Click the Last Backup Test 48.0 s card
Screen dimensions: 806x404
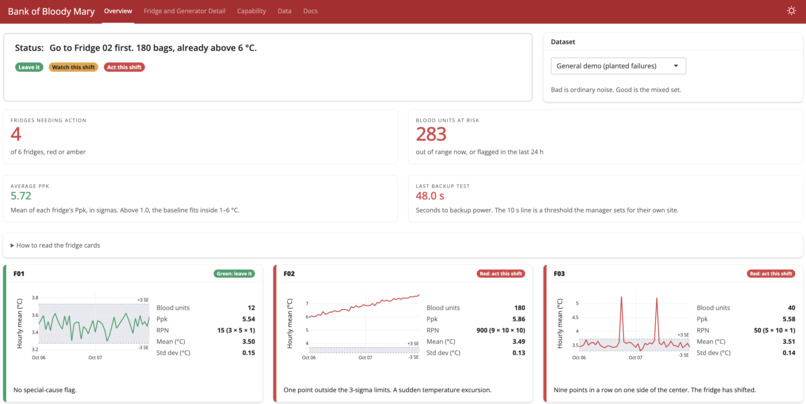click(x=606, y=198)
